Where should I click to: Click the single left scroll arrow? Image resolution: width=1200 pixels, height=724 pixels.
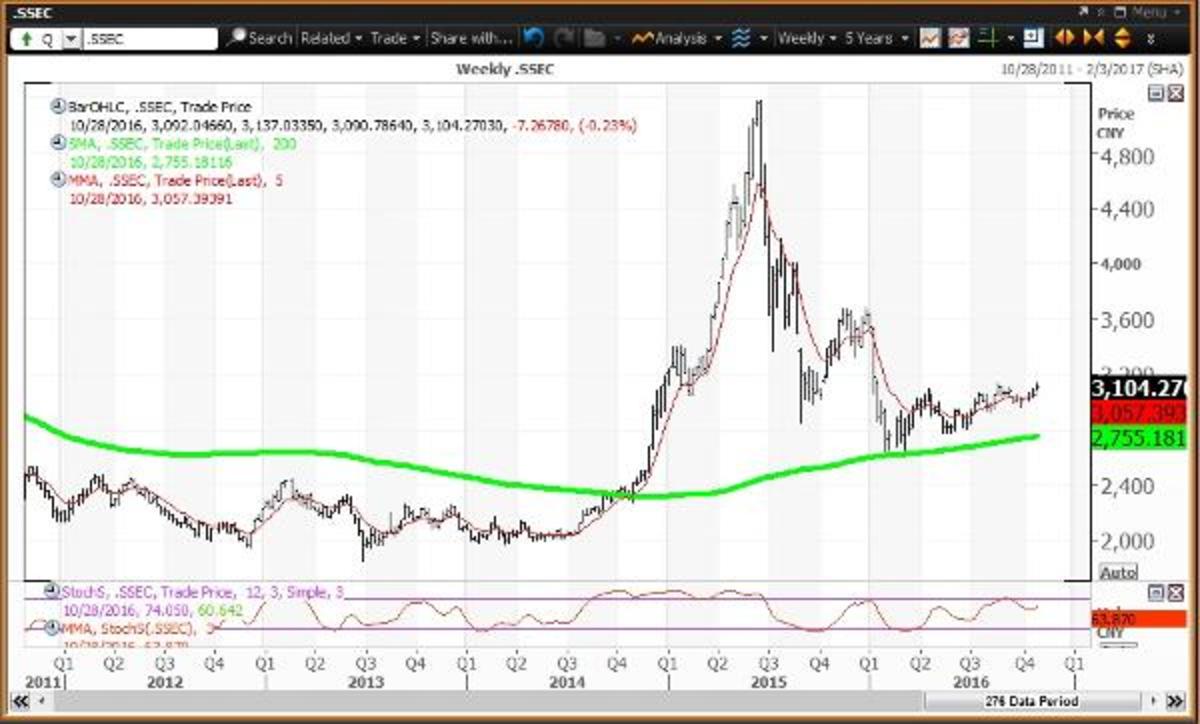(x=42, y=701)
